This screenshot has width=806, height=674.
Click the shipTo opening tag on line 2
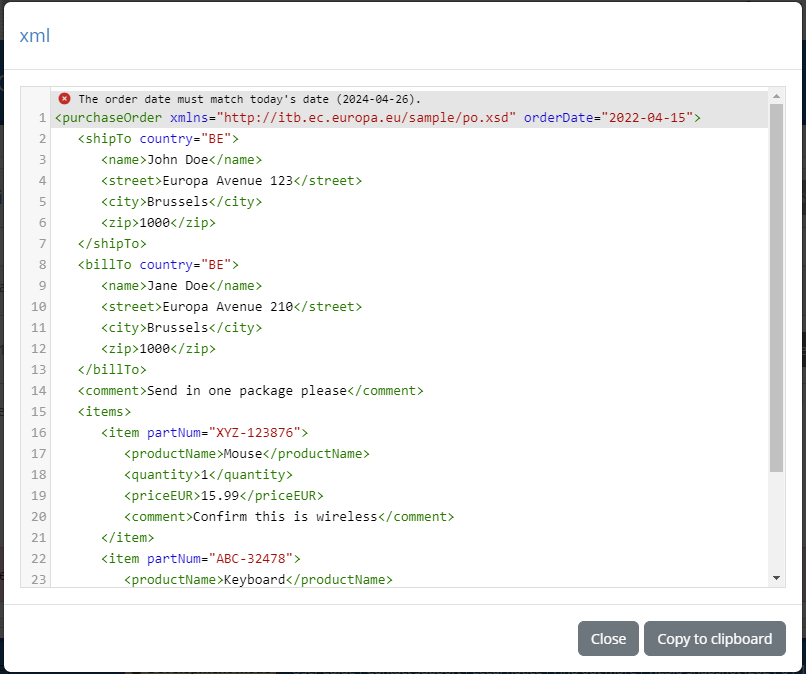pyautogui.click(x=158, y=139)
